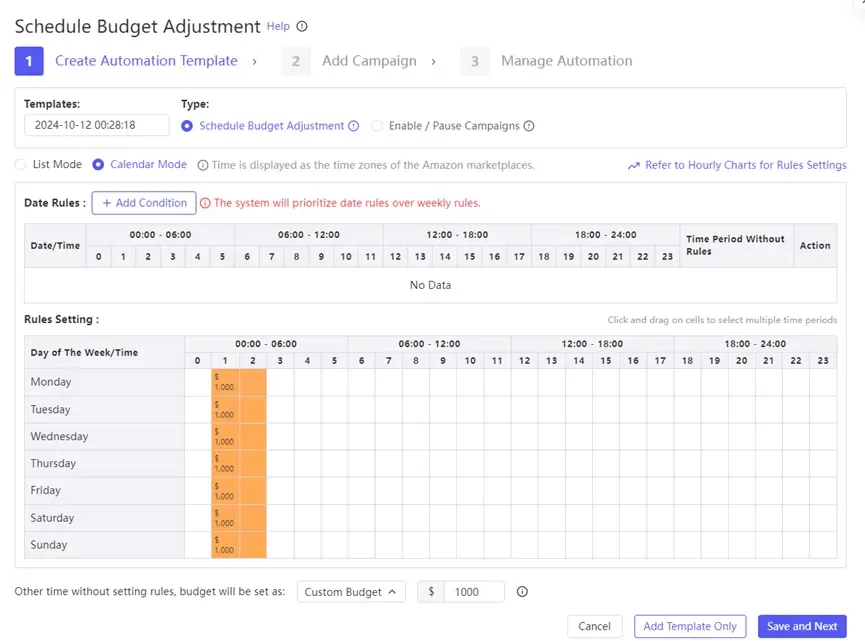The image size is (865, 641).
Task: Click the red warning icon by date rules note
Action: pyautogui.click(x=205, y=203)
